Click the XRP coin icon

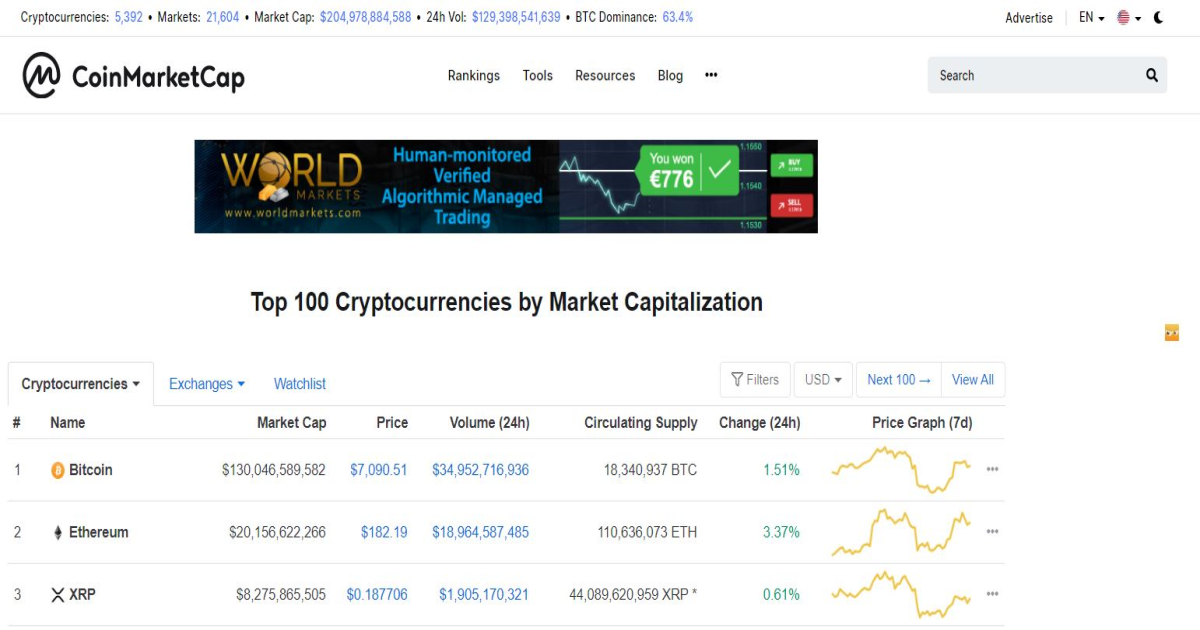click(x=58, y=595)
